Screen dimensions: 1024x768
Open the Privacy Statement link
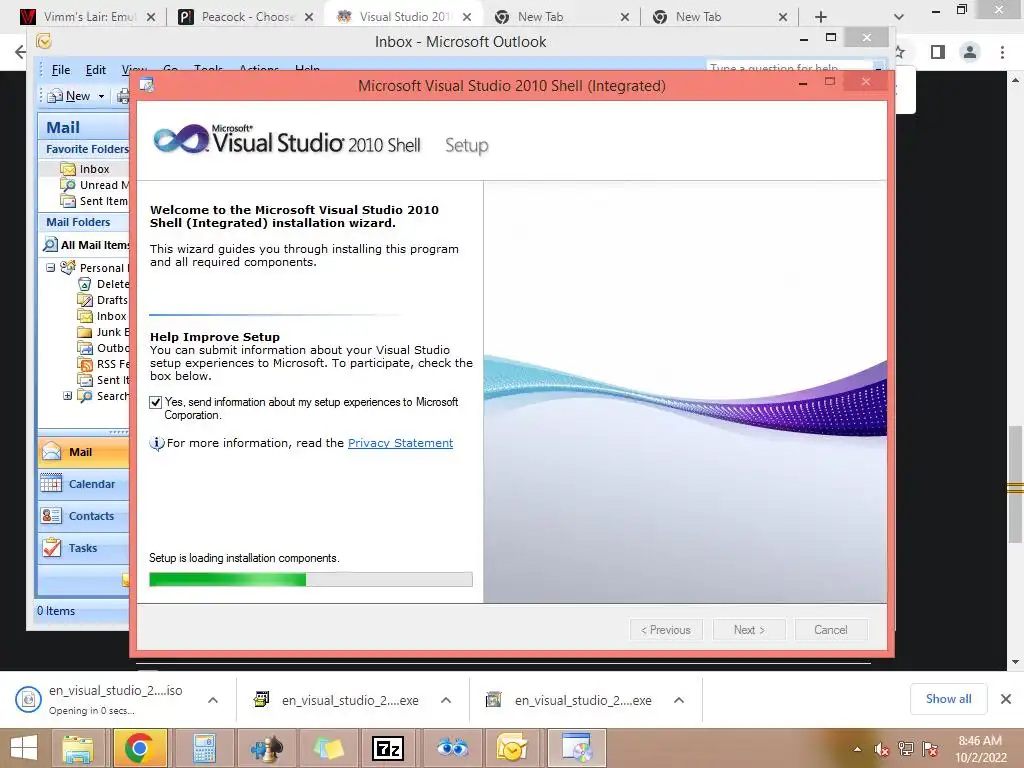click(x=400, y=443)
